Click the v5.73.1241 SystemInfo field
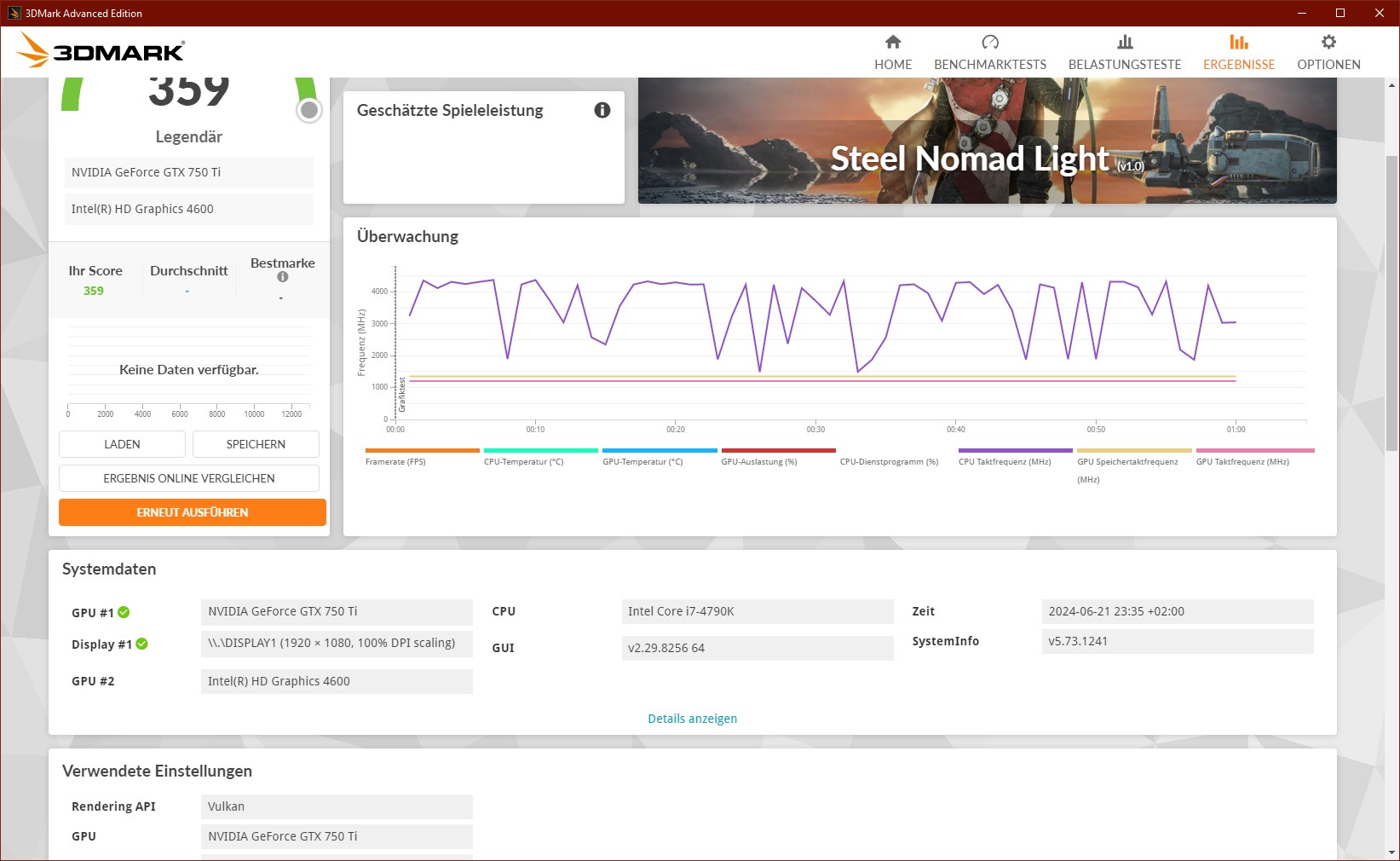1400x861 pixels. point(1178,641)
